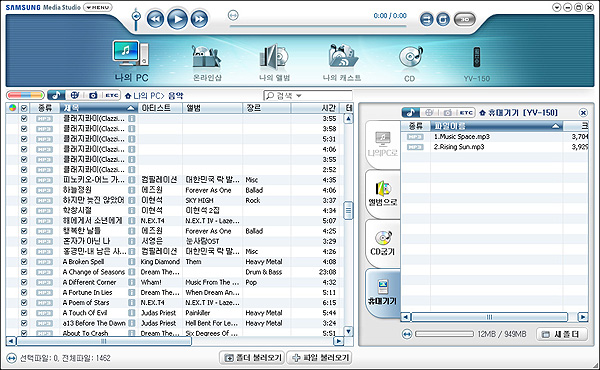
Task: Skip to the next track
Action: [199, 19]
